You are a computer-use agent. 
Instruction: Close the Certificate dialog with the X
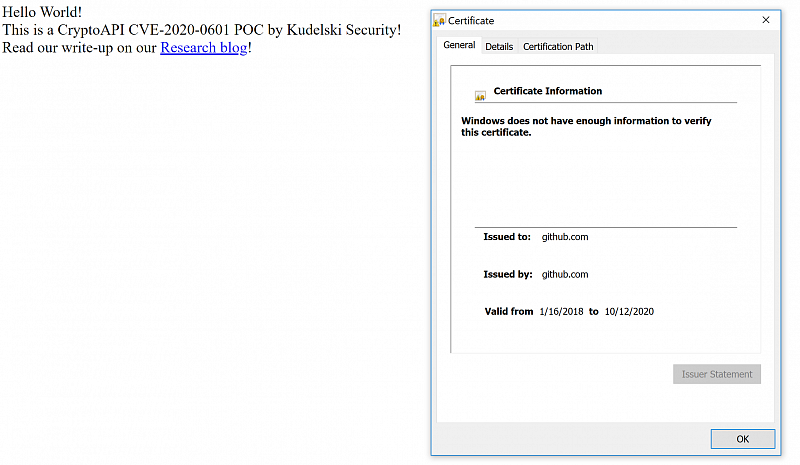coord(766,20)
